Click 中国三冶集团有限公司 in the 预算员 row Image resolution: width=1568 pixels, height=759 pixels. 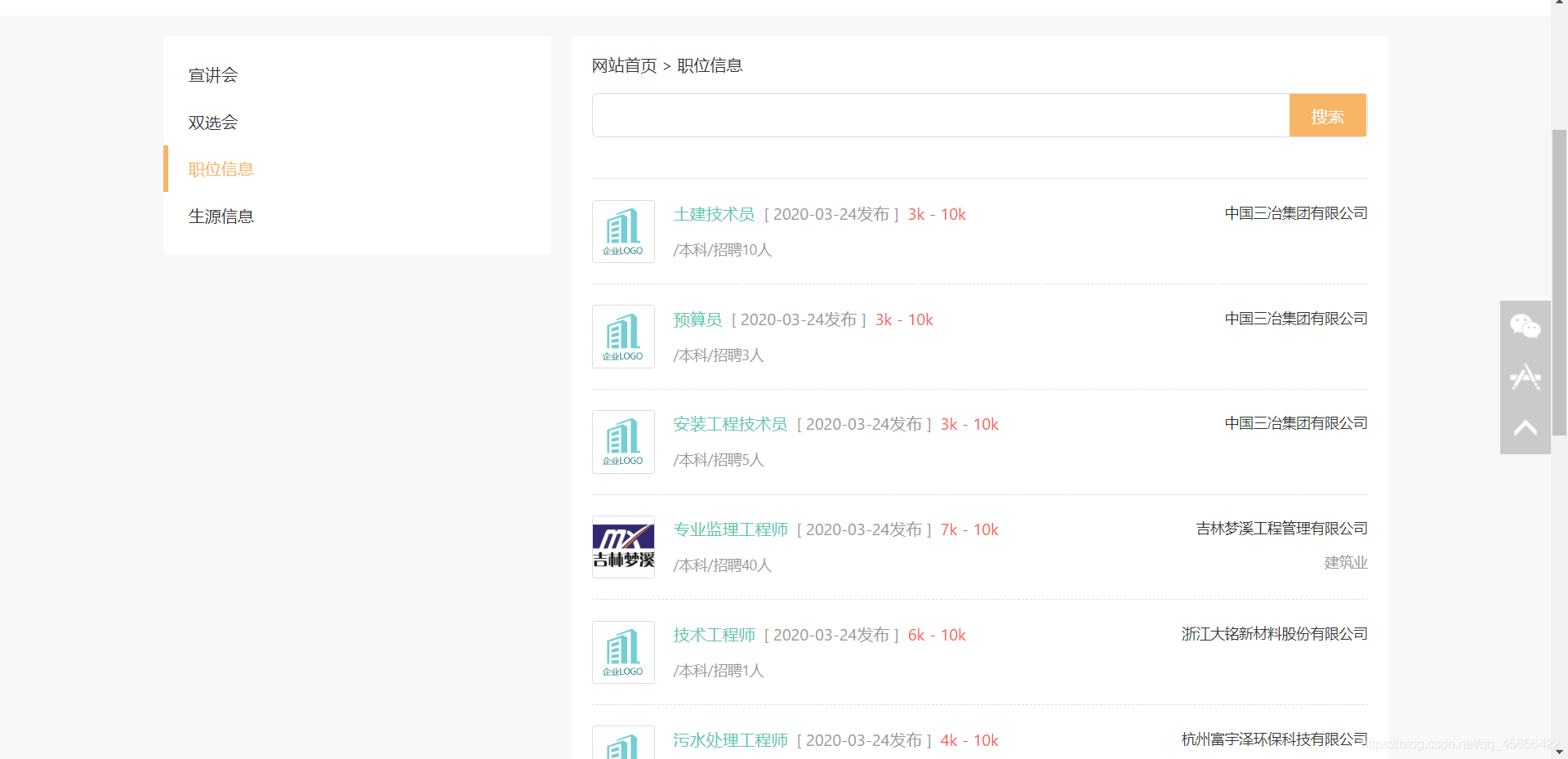[1296, 319]
